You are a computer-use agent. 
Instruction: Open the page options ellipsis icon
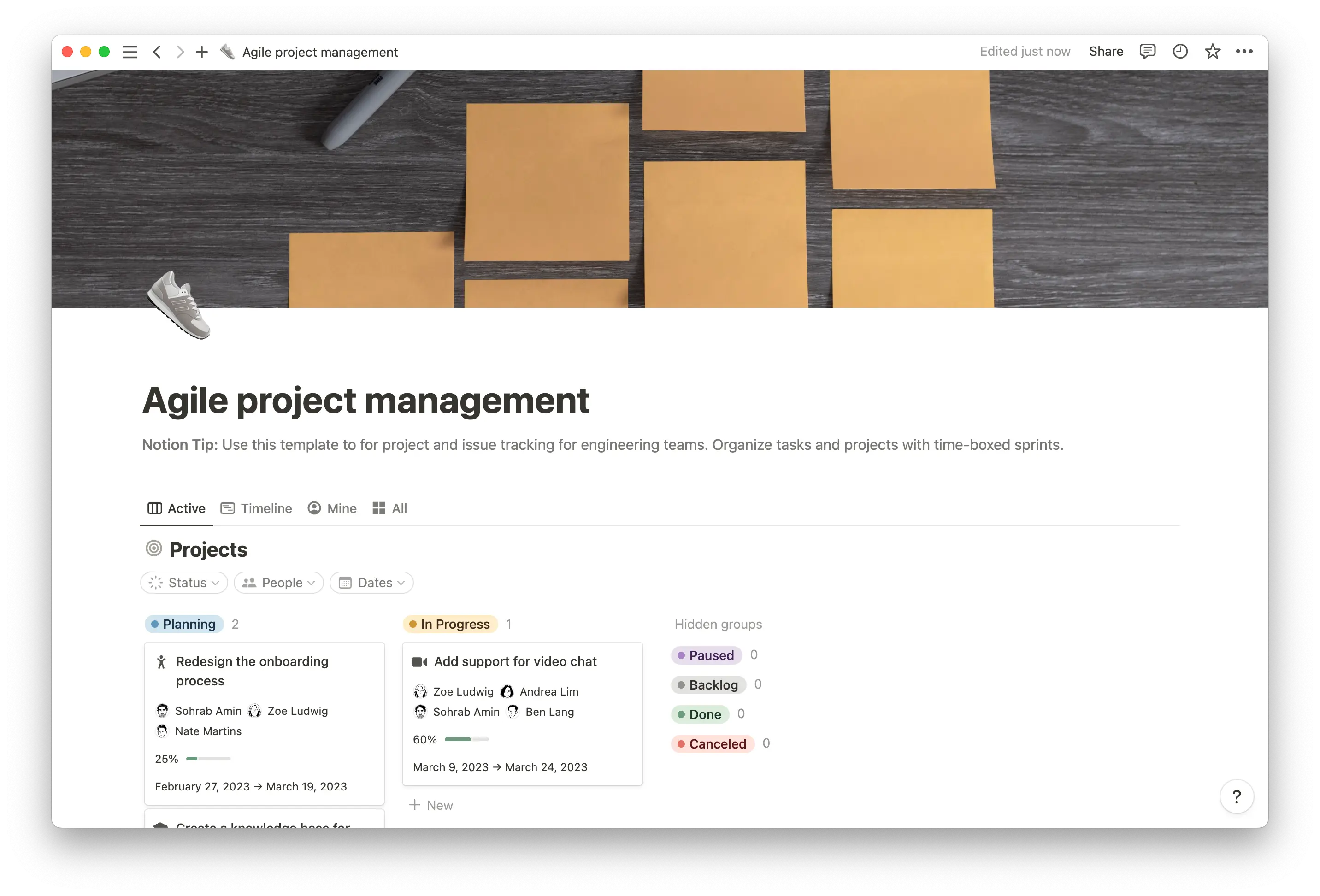click(1245, 52)
